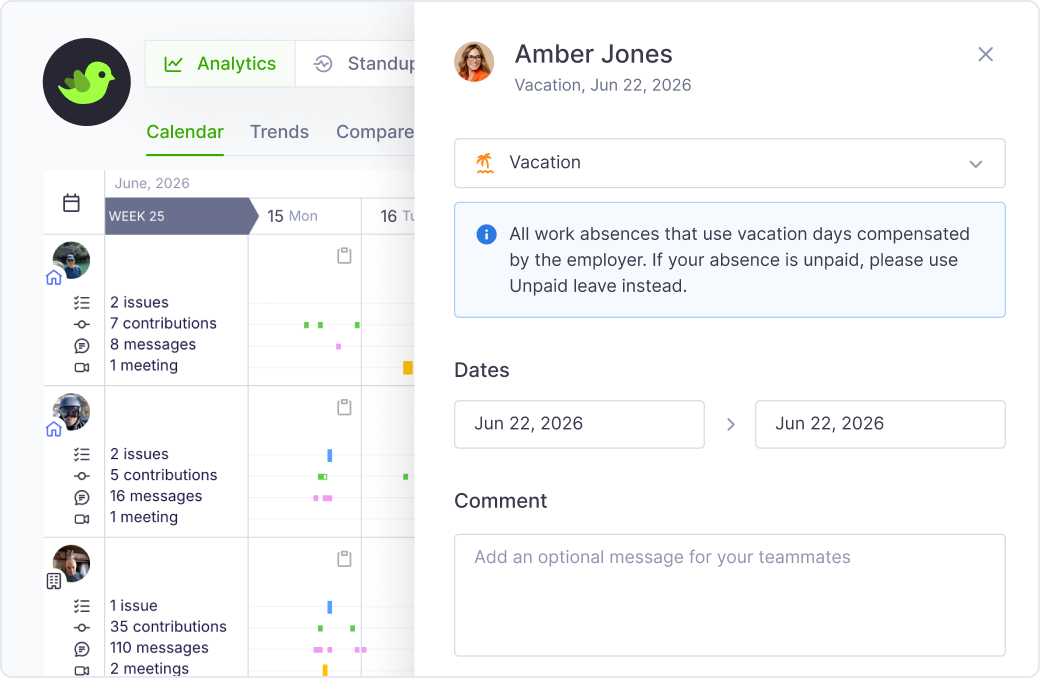Viewport: 1040px width, 678px height.
Task: Click the green bird app logo
Action: tap(87, 82)
